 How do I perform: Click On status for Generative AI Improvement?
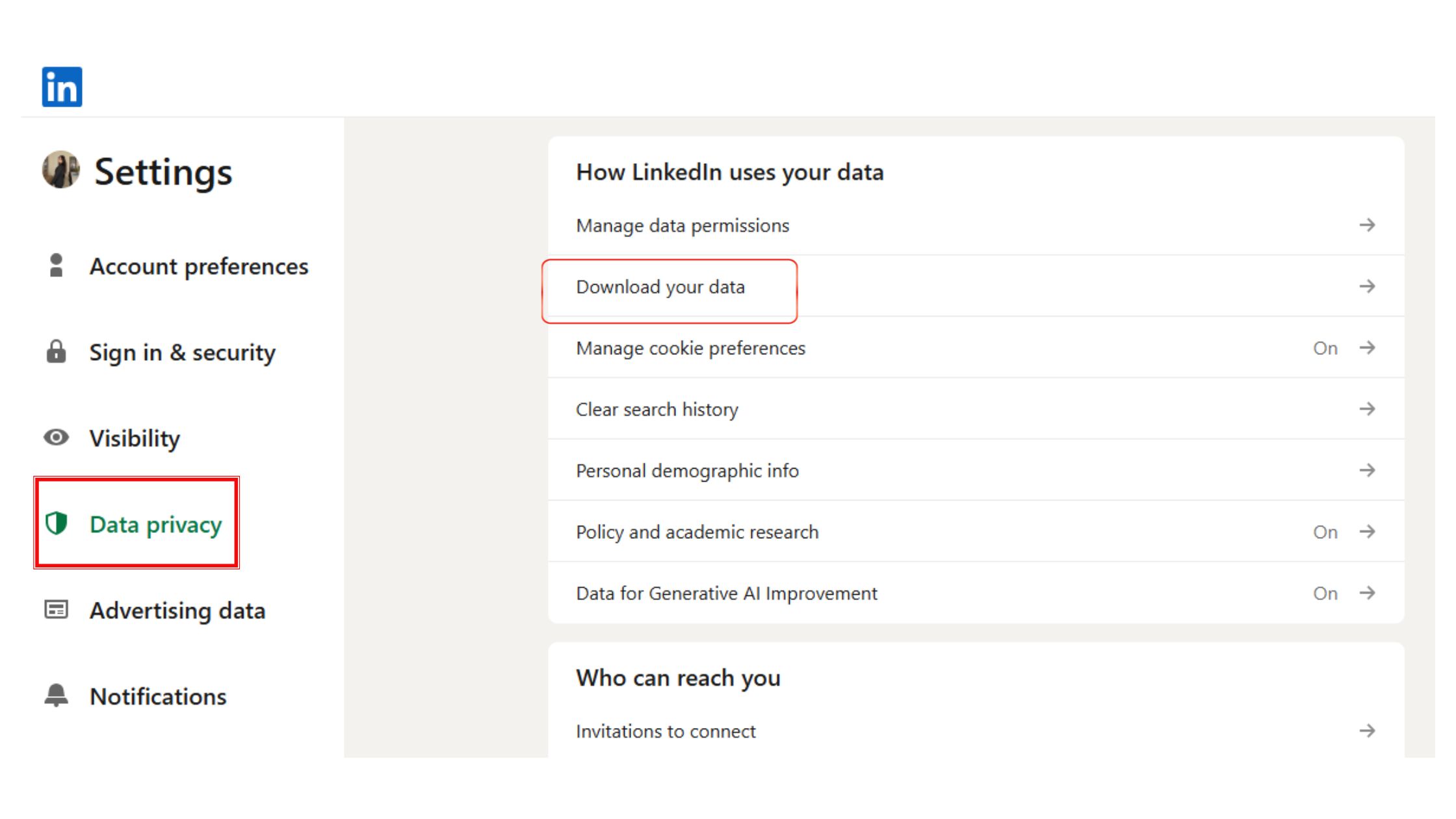pos(1325,593)
